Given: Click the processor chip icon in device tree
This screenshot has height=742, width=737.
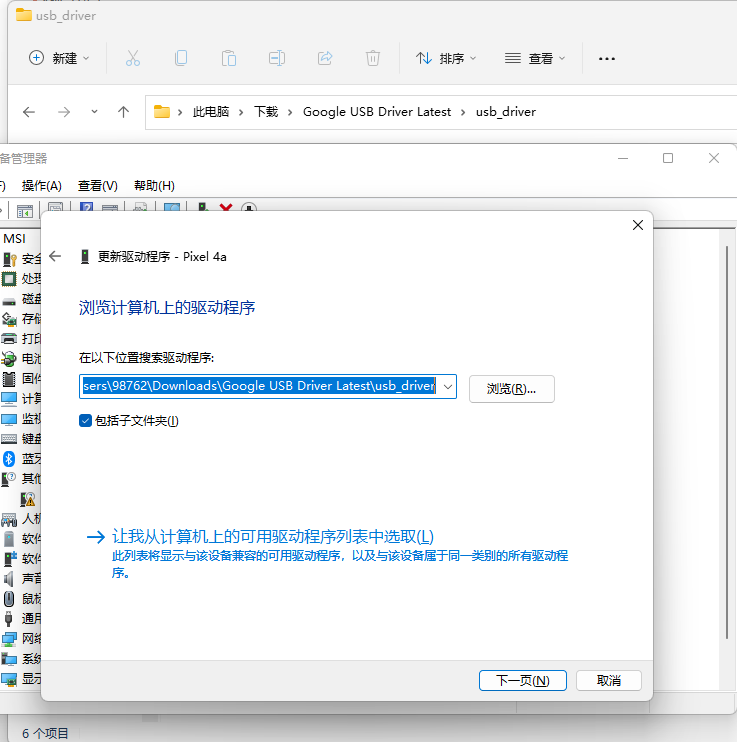Looking at the screenshot, I should 9,279.
